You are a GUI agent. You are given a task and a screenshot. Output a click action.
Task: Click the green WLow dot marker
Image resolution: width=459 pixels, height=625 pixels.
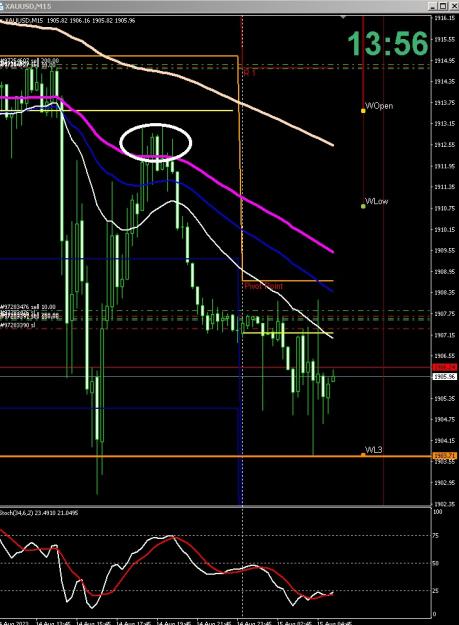click(363, 206)
